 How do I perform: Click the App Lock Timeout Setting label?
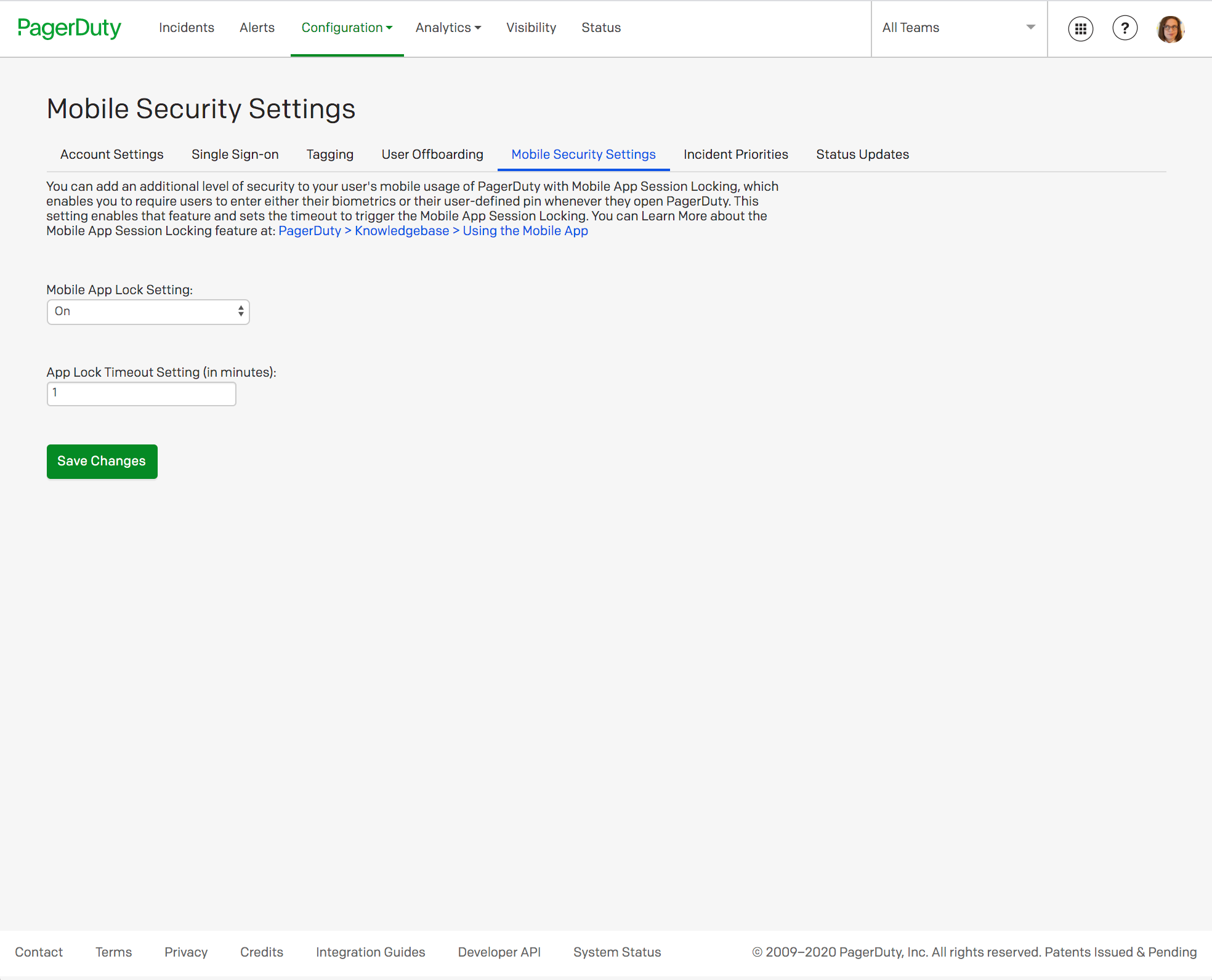point(161,372)
